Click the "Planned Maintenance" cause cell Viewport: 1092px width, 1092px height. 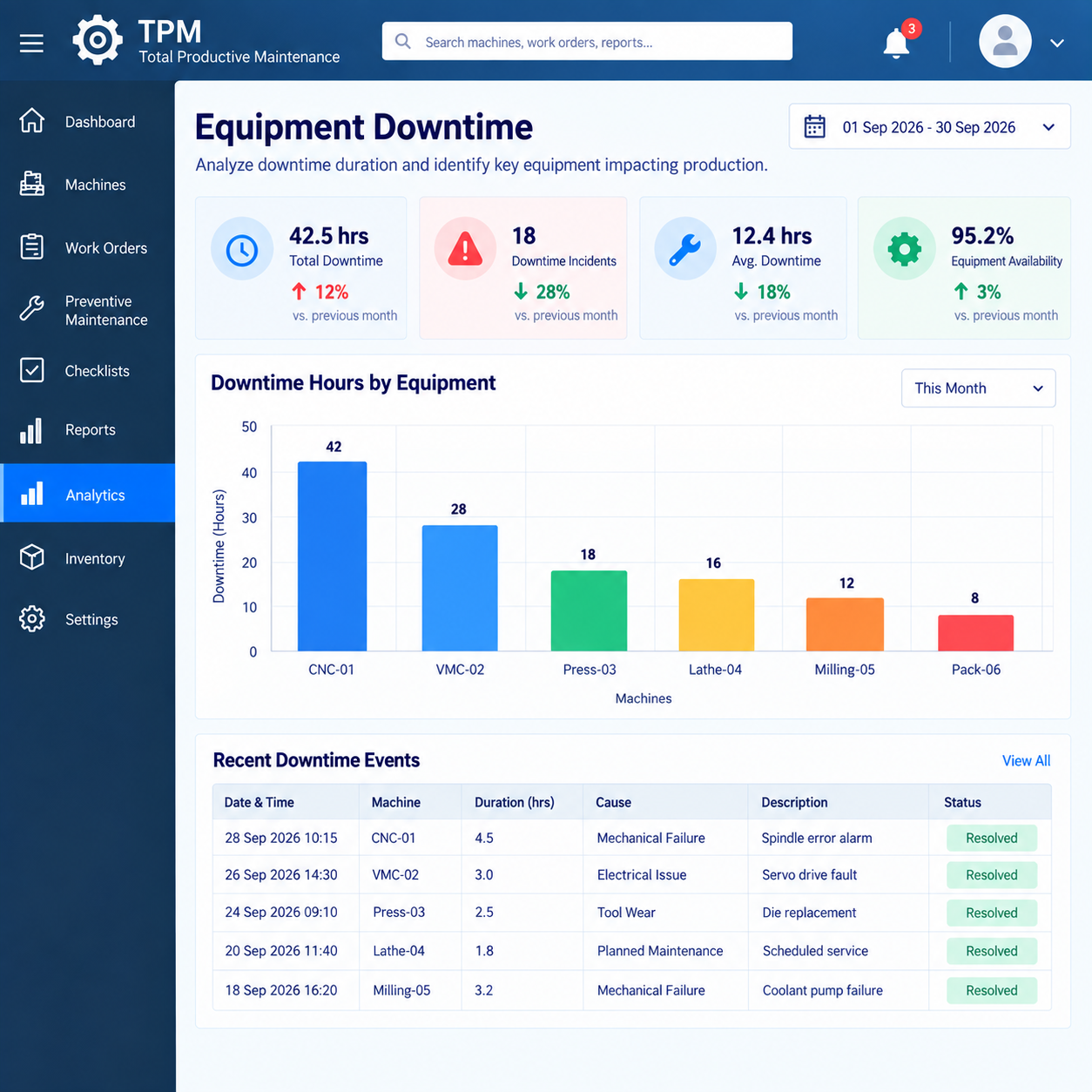click(660, 951)
